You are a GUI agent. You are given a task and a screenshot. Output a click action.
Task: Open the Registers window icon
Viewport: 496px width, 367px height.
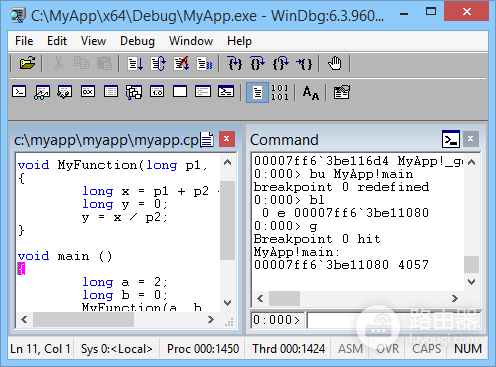[x=88, y=91]
